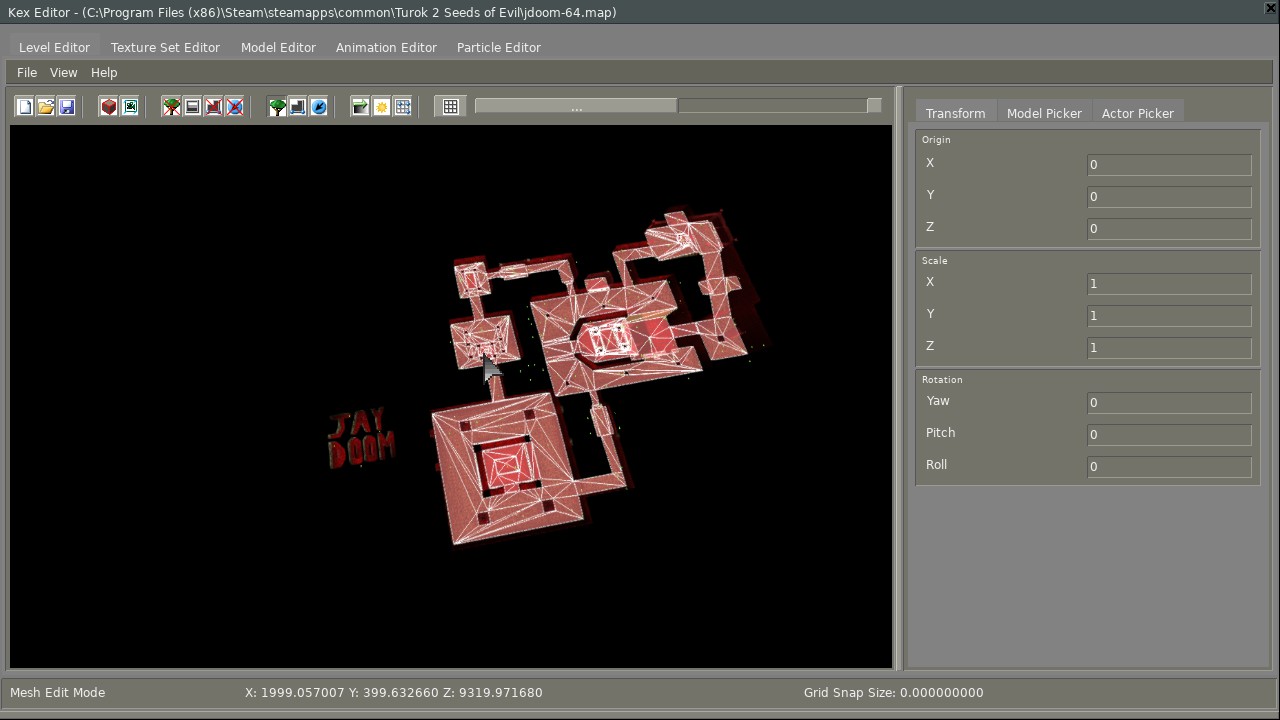
Task: Click the yellow sun light icon
Action: pyautogui.click(x=382, y=107)
